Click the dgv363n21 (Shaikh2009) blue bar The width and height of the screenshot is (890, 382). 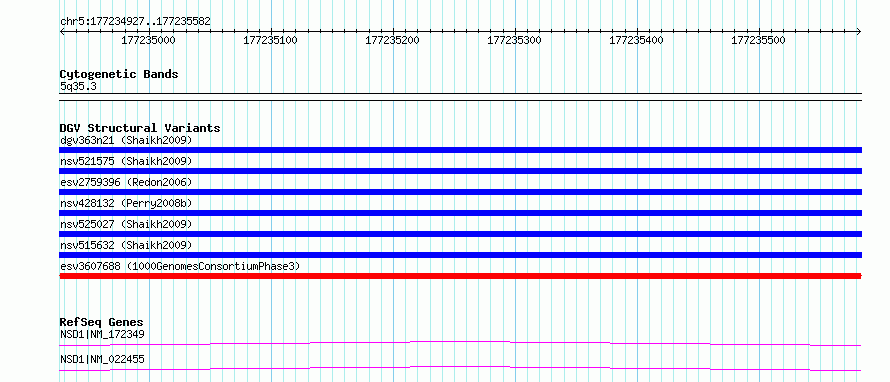coord(460,150)
